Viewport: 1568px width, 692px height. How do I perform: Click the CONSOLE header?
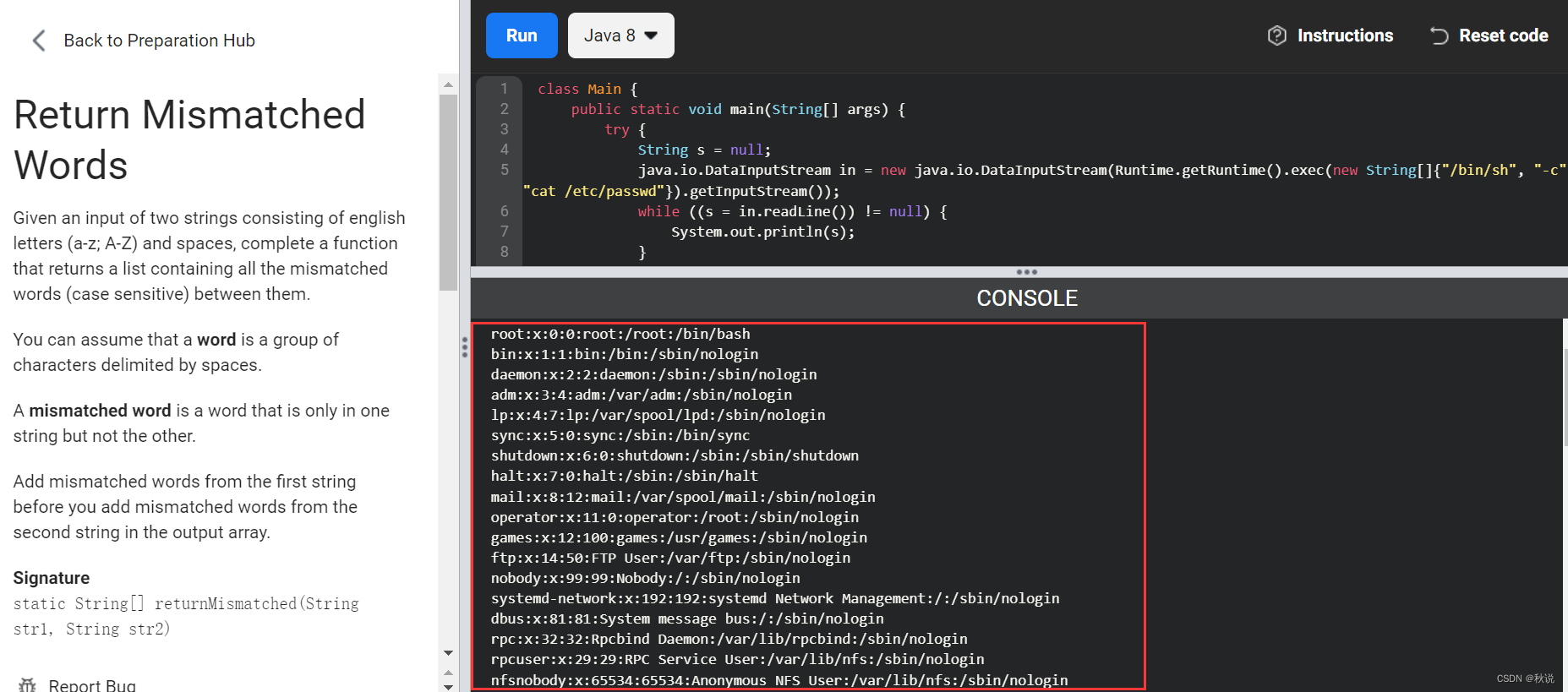point(1027,298)
